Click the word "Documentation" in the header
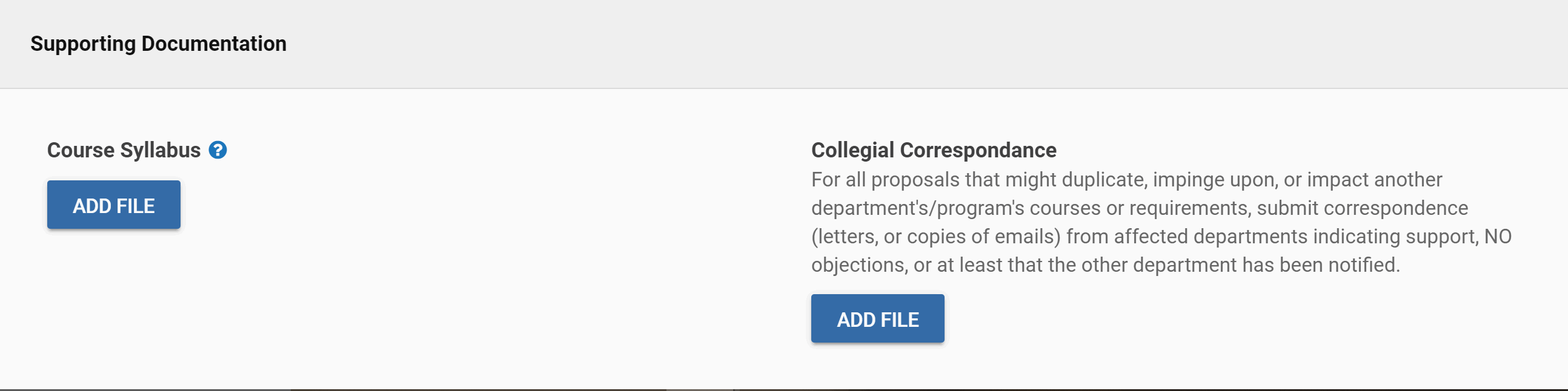Screen dimensions: 1568x391 [x=214, y=44]
